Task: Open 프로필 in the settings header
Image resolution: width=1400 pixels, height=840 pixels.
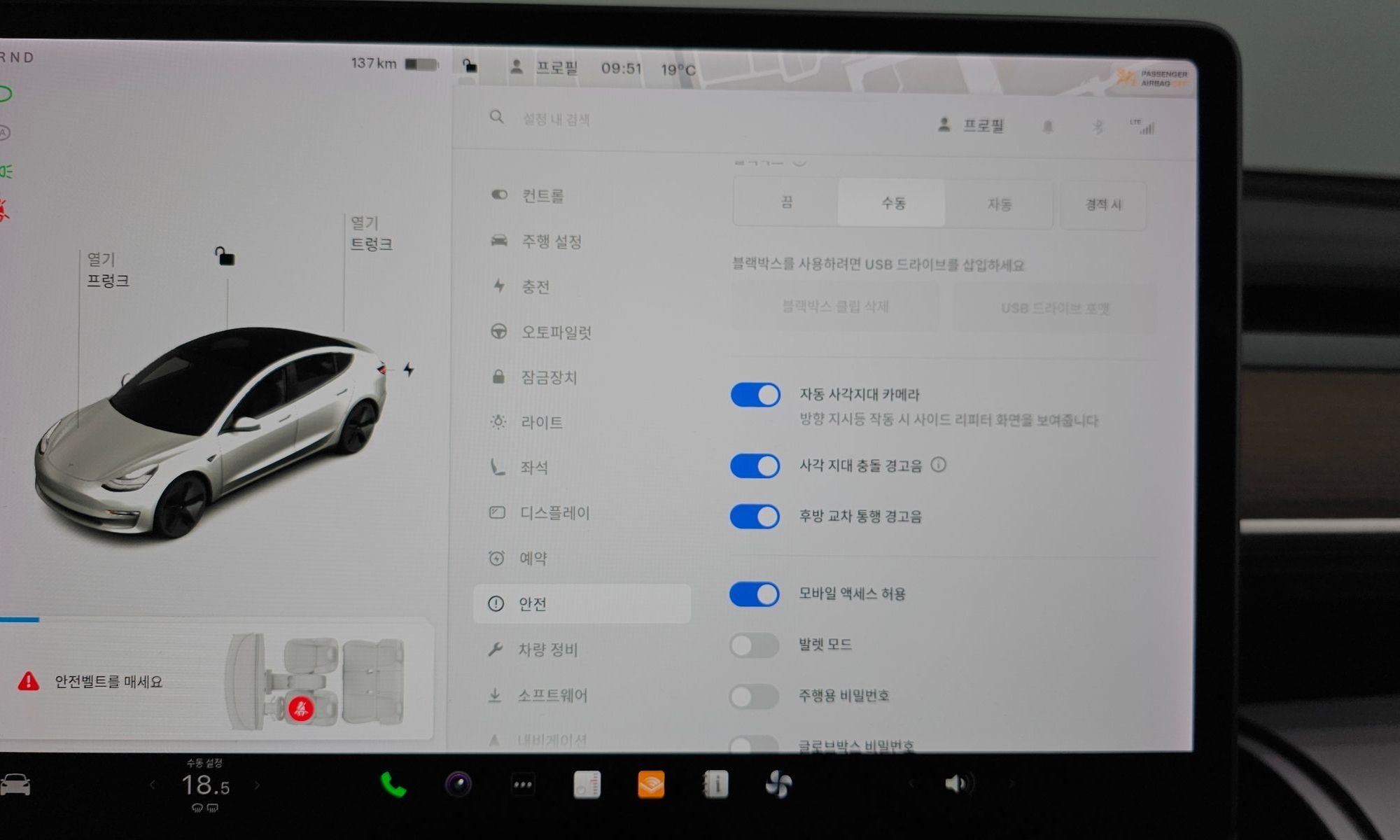Action: coord(970,125)
